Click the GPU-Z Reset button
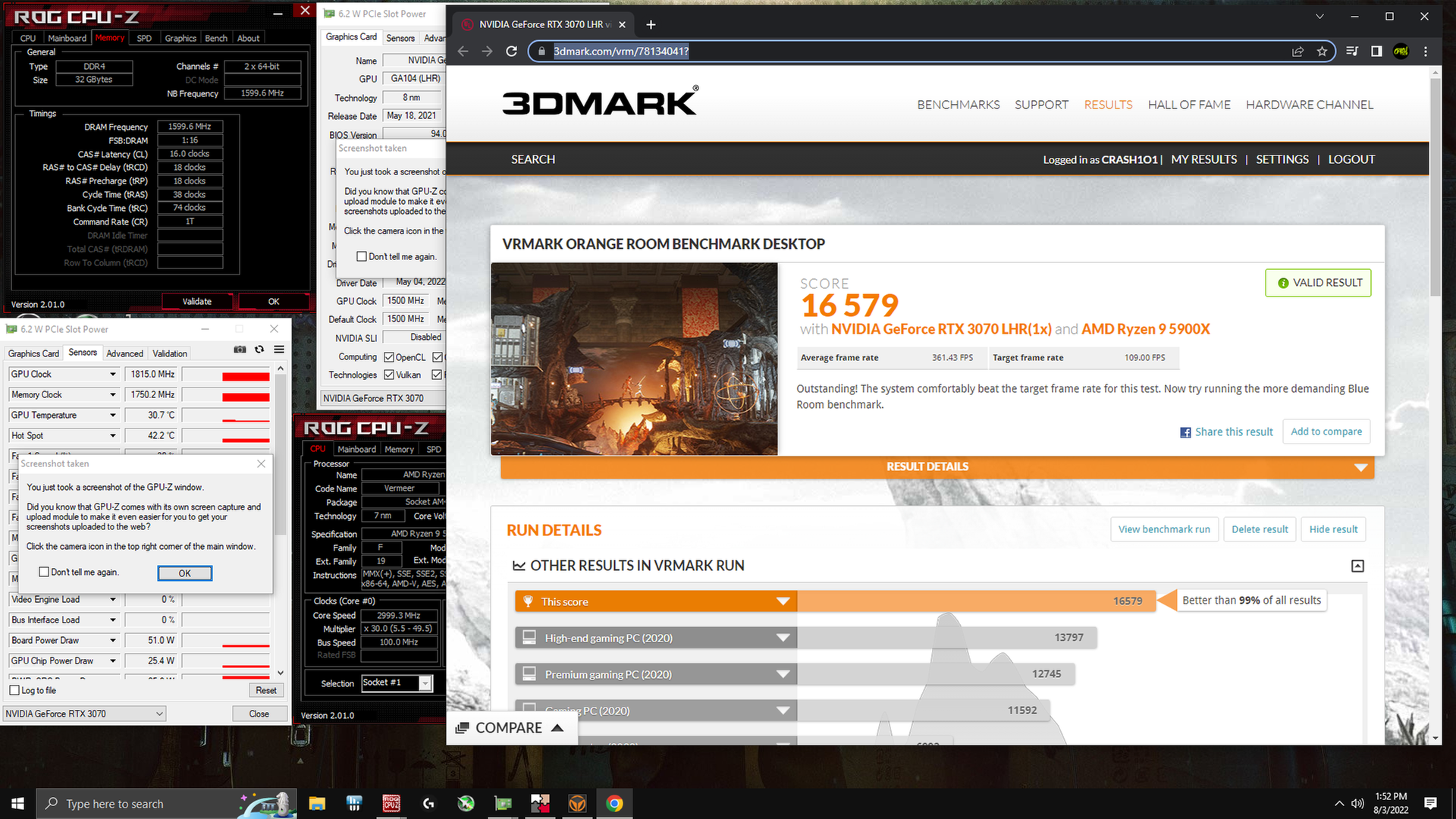This screenshot has height=819, width=1456. click(266, 690)
